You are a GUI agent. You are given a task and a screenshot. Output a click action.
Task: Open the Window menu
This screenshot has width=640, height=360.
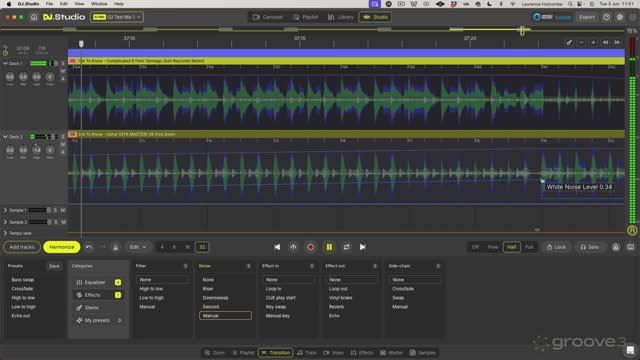tap(99, 4)
